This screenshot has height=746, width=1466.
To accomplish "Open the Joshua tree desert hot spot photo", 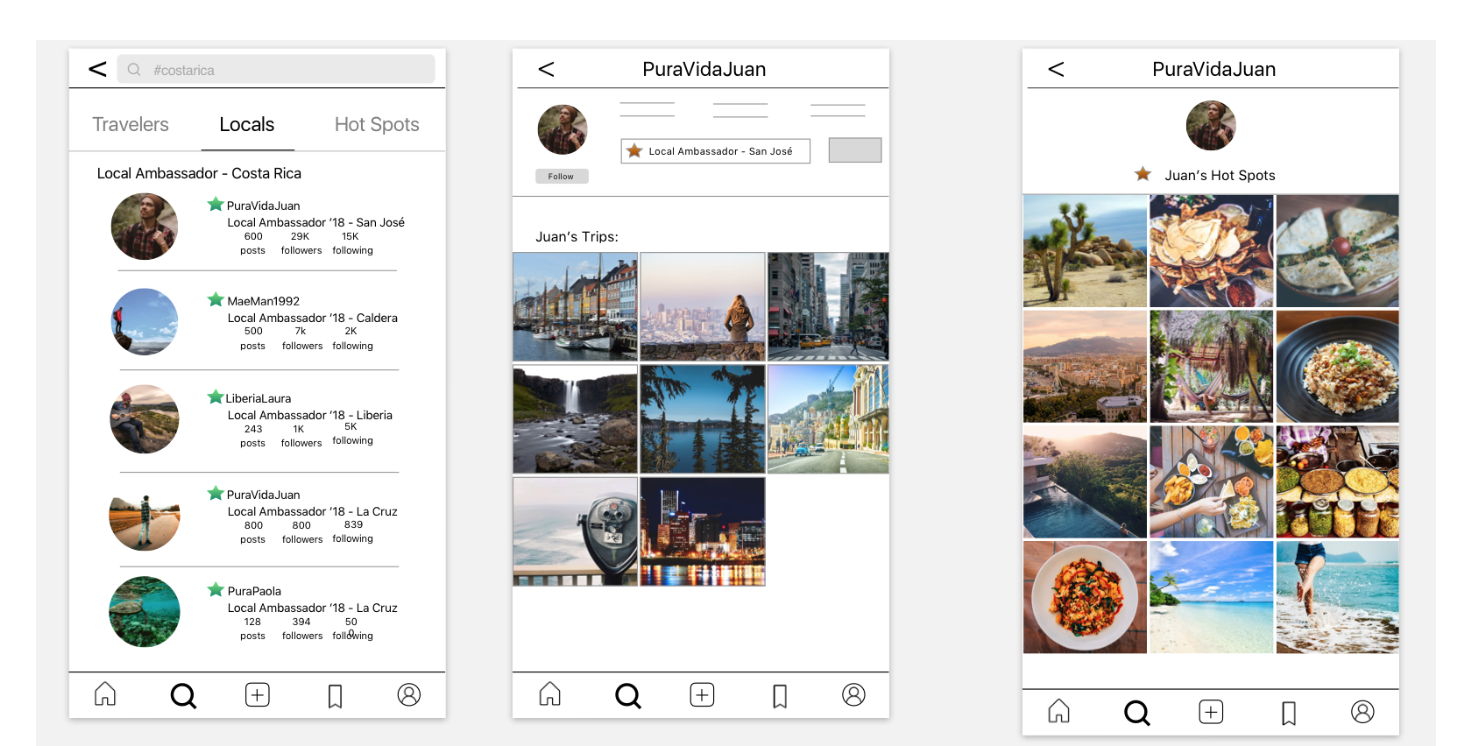I will click(1085, 251).
